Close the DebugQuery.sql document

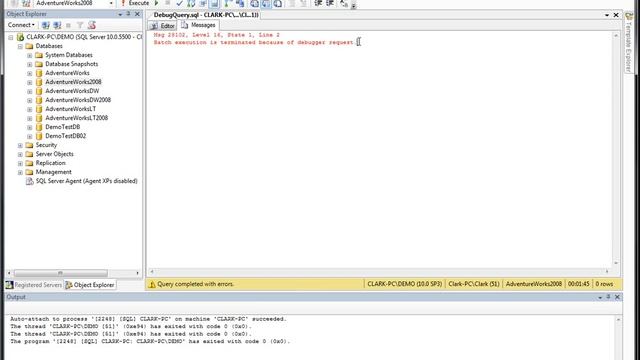pos(616,15)
